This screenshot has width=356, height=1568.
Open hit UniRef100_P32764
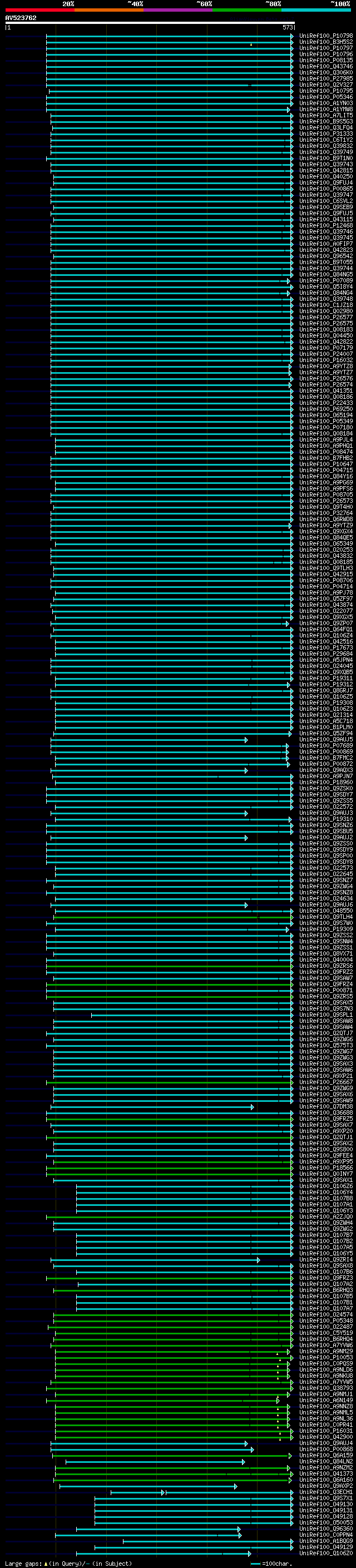coord(325,513)
